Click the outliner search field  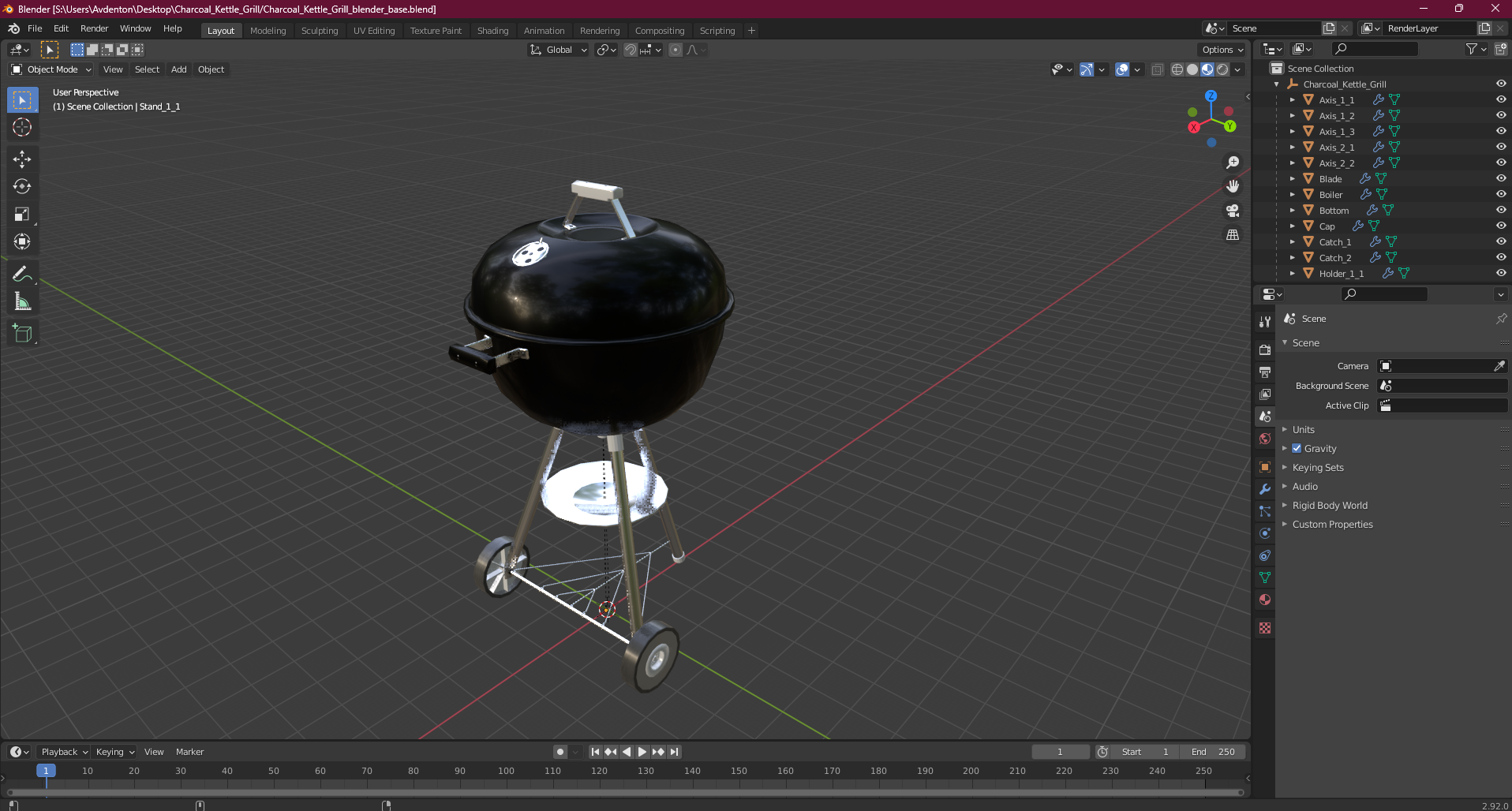[1374, 49]
